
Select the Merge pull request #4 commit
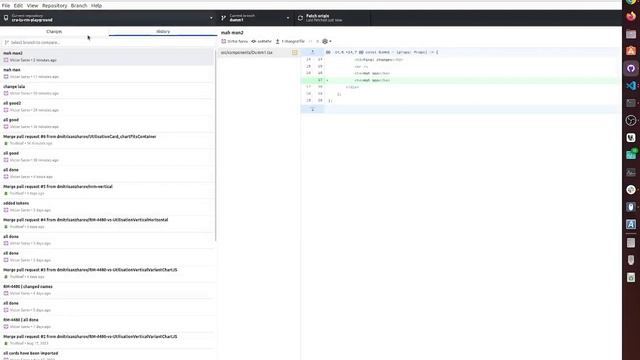[x=107, y=223]
